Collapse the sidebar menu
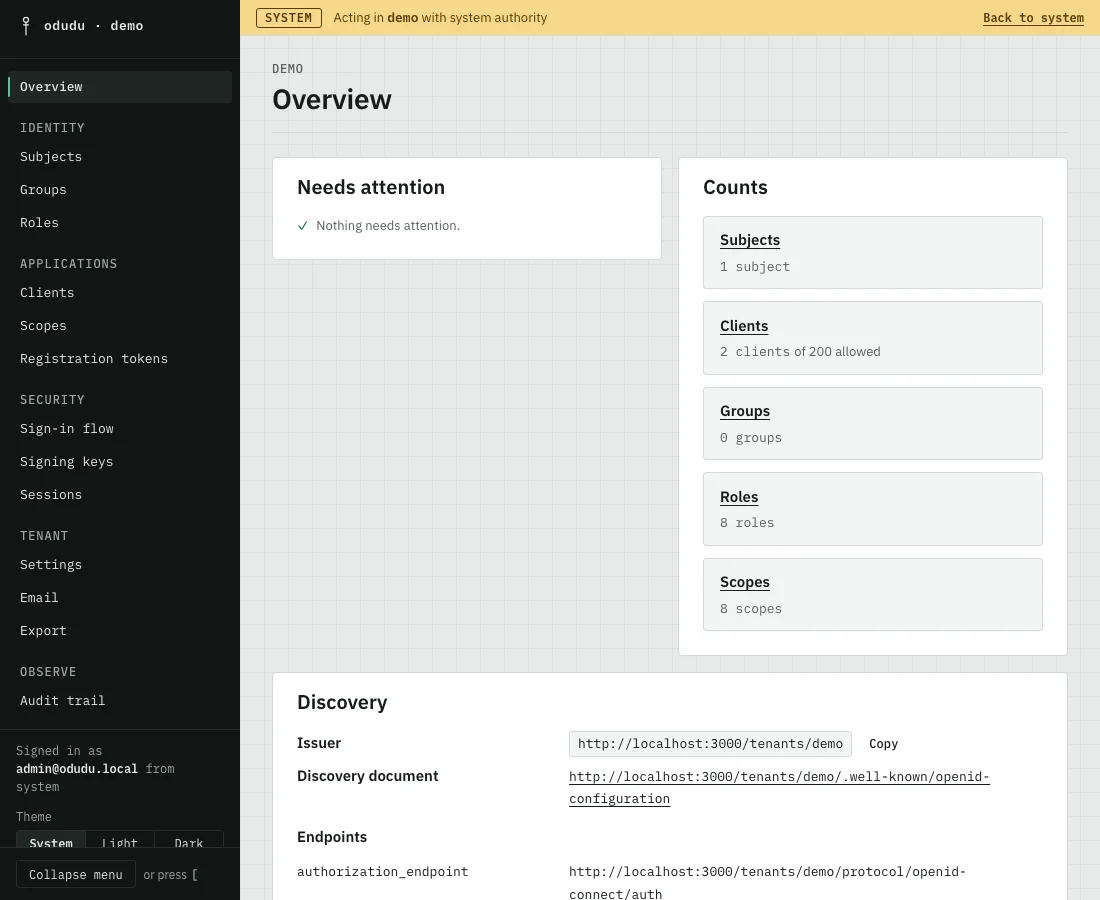Viewport: 1100px width, 900px height. tap(76, 875)
